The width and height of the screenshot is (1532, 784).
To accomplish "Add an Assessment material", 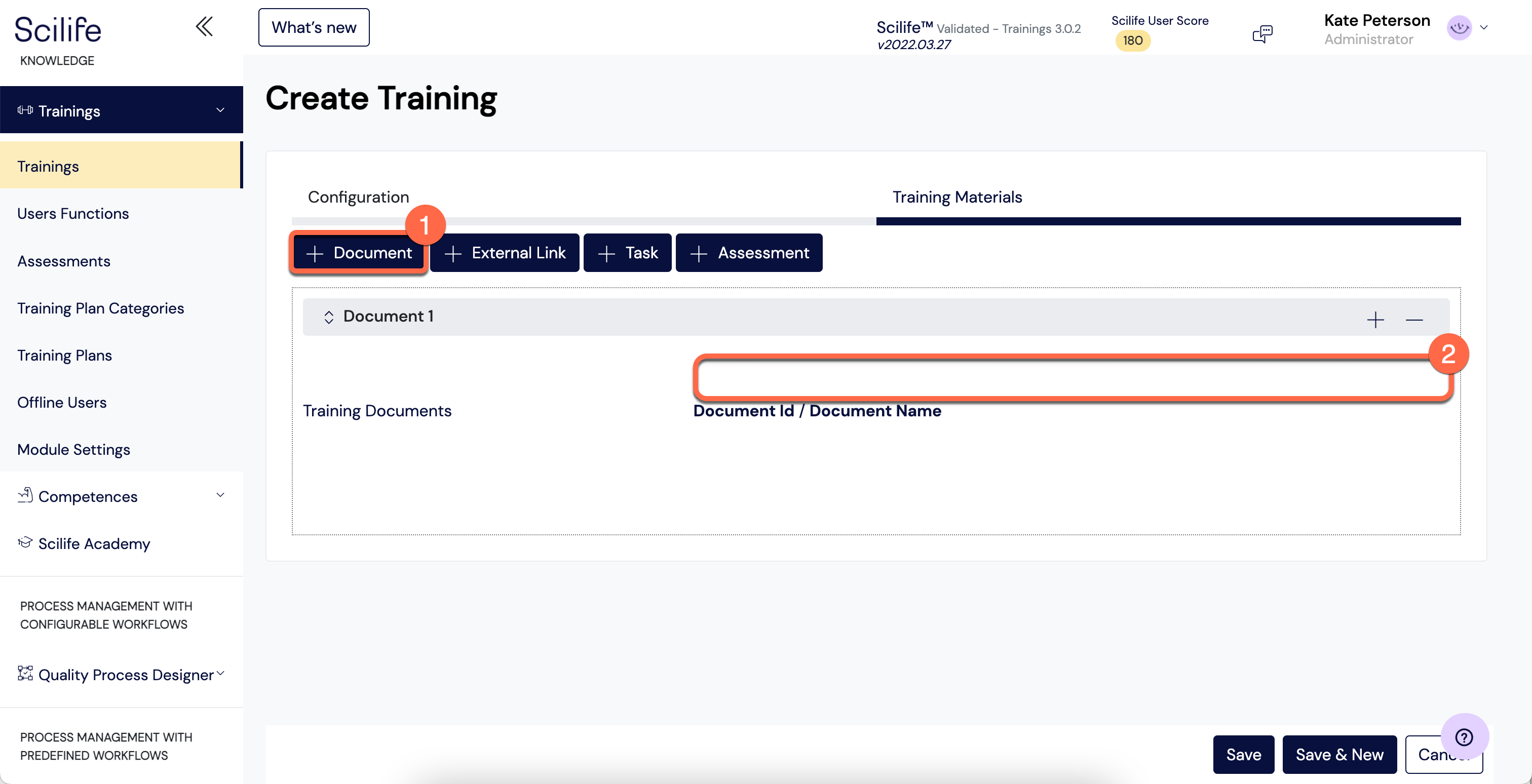I will [x=749, y=253].
